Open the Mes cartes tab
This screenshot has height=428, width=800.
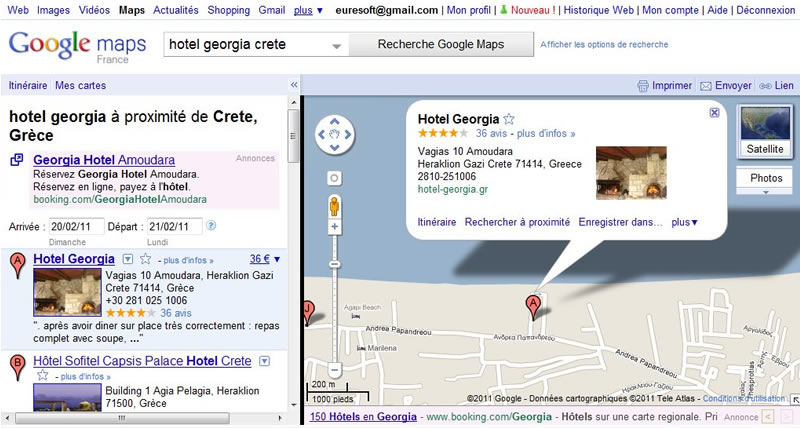[x=80, y=86]
